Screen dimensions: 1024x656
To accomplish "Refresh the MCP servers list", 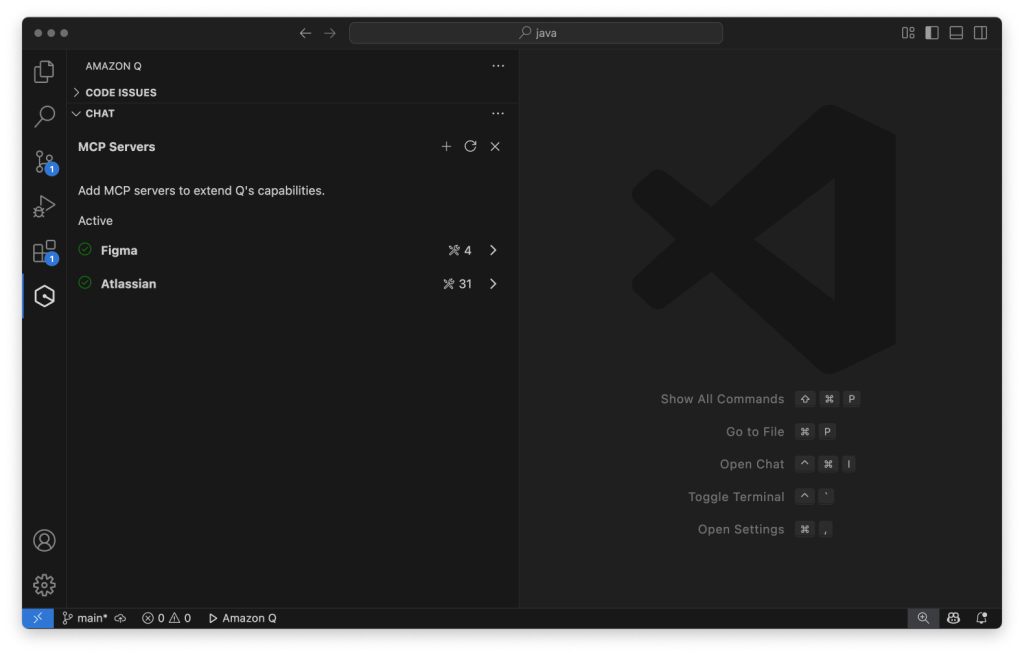I will (x=470, y=146).
